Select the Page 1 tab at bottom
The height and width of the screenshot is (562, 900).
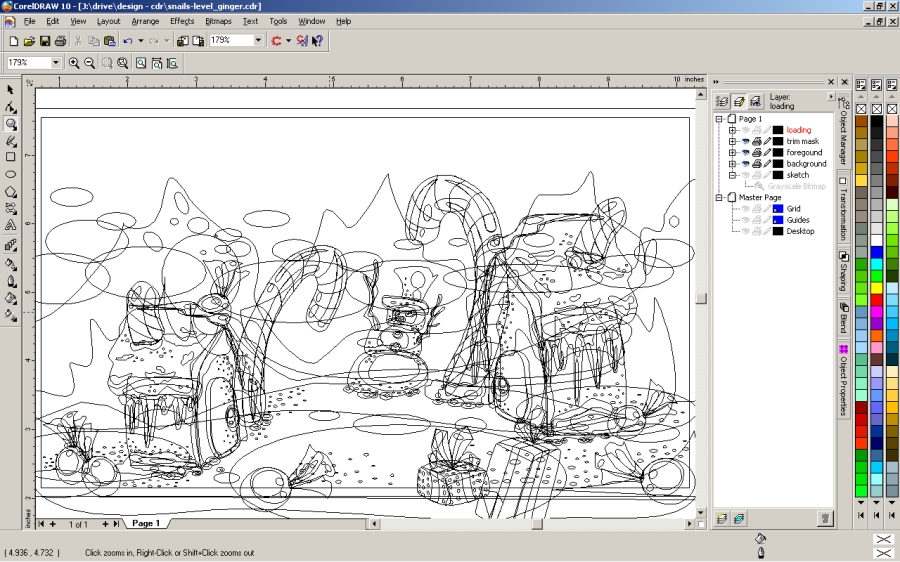[x=145, y=523]
